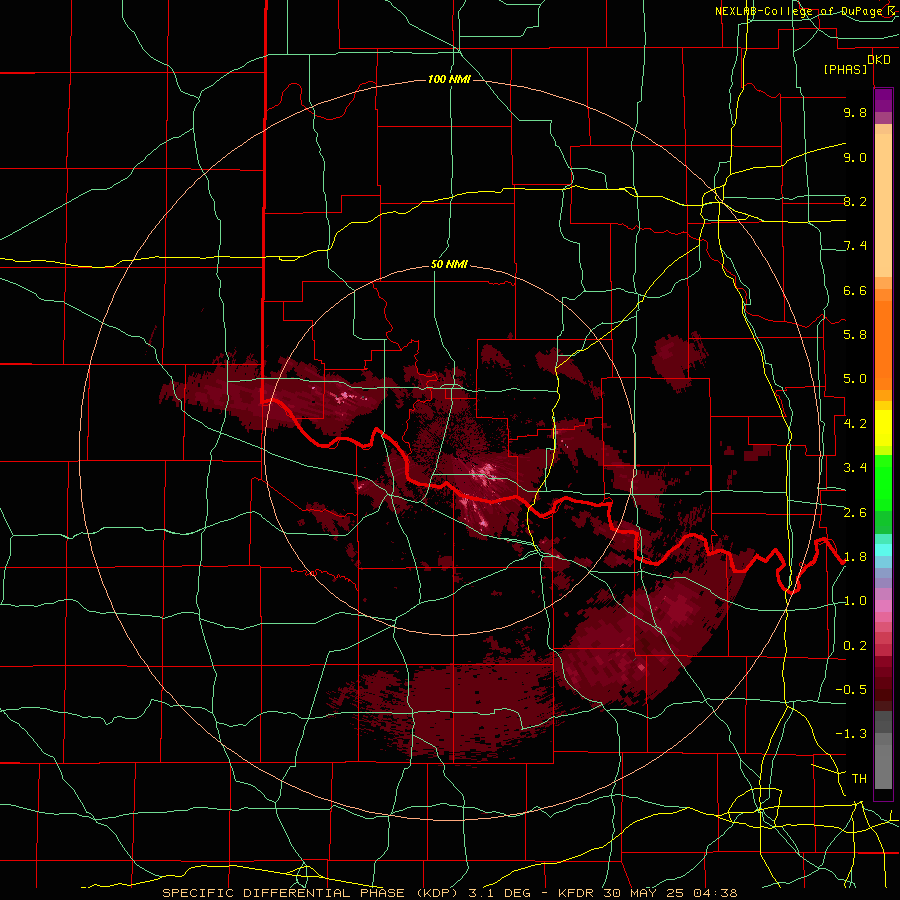Click the 0.2 scale label
Viewport: 900px width, 900px height.
click(x=855, y=646)
